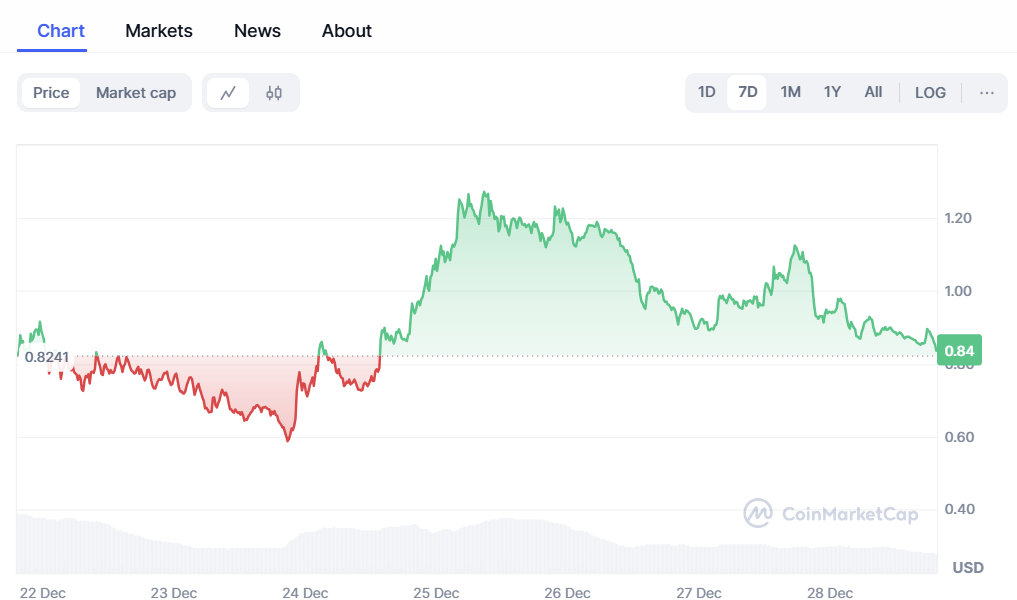Open more options via the ellipsis icon

987,92
